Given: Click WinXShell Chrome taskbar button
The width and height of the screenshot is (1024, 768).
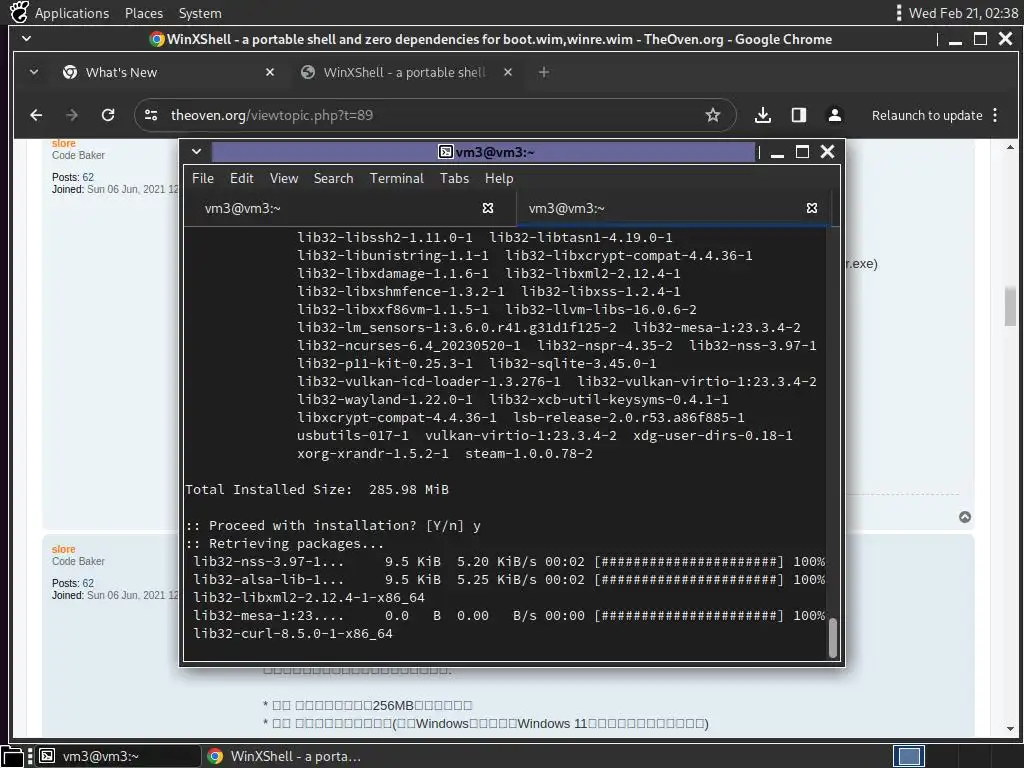Looking at the screenshot, I should coord(284,756).
